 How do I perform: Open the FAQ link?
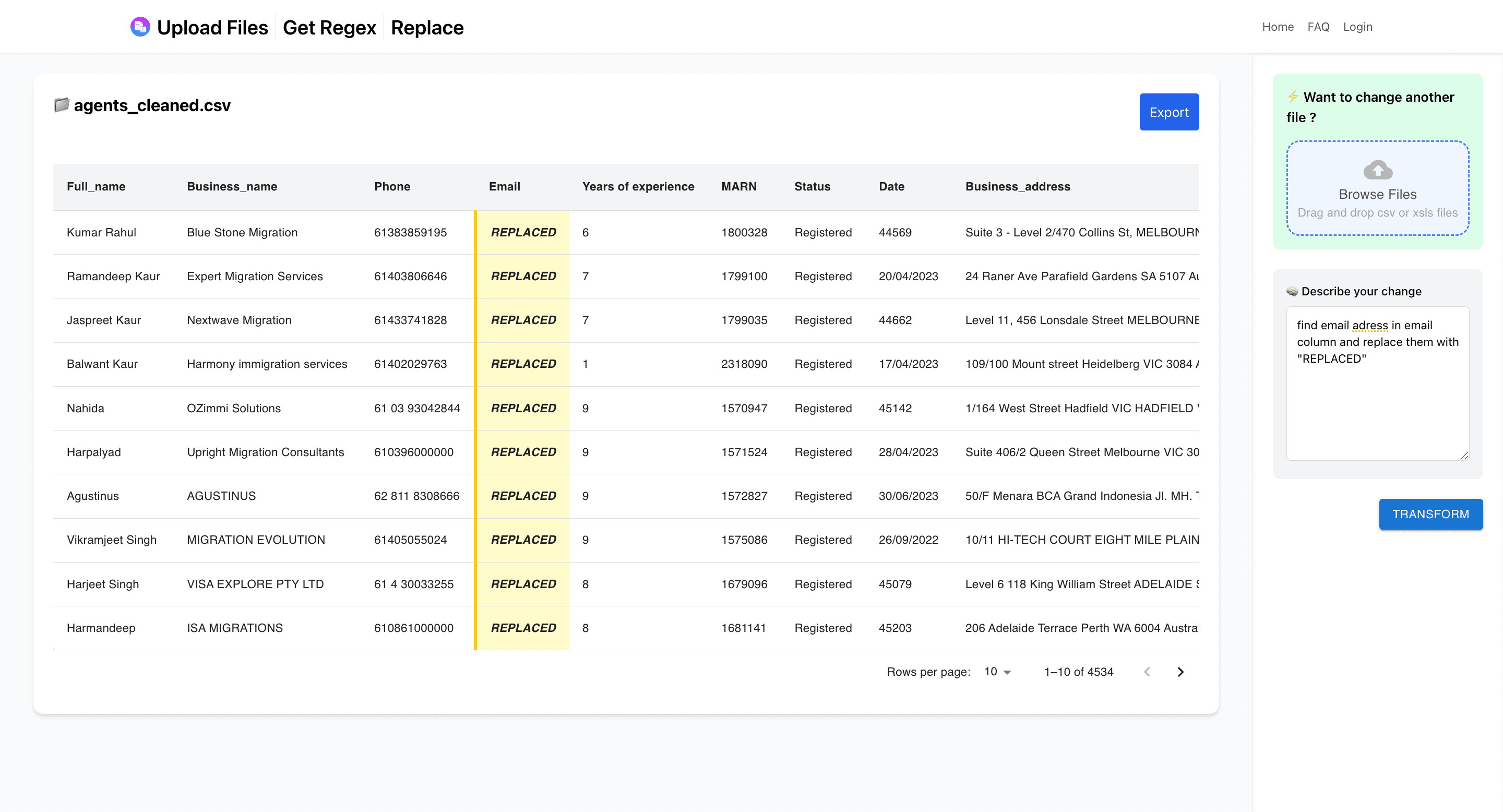(1318, 27)
